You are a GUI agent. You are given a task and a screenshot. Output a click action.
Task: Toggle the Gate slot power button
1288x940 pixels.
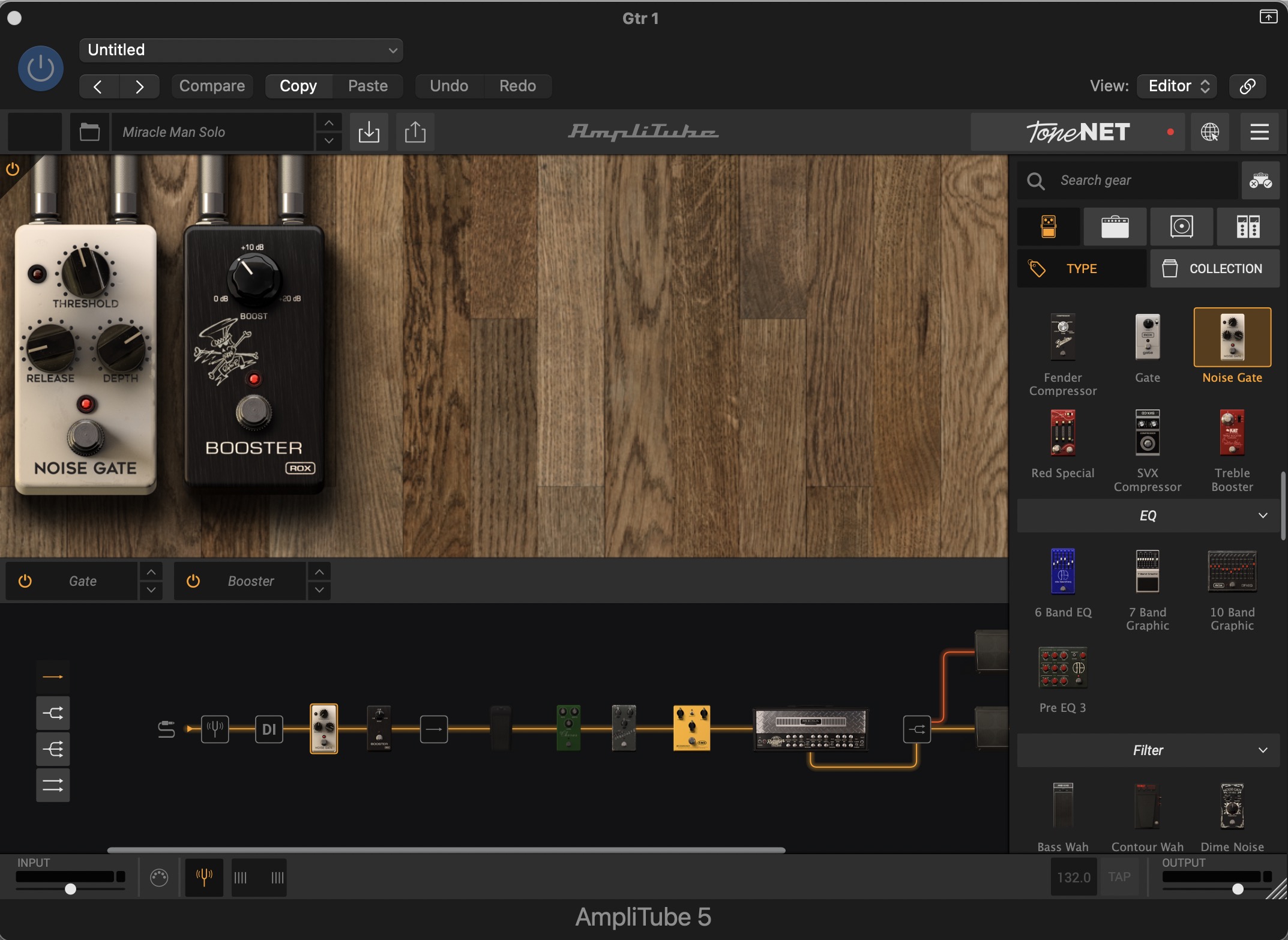point(25,581)
